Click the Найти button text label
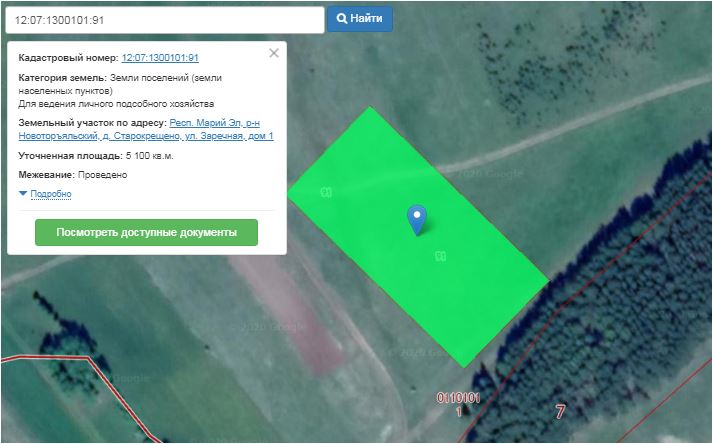713x444 pixels. pos(367,19)
